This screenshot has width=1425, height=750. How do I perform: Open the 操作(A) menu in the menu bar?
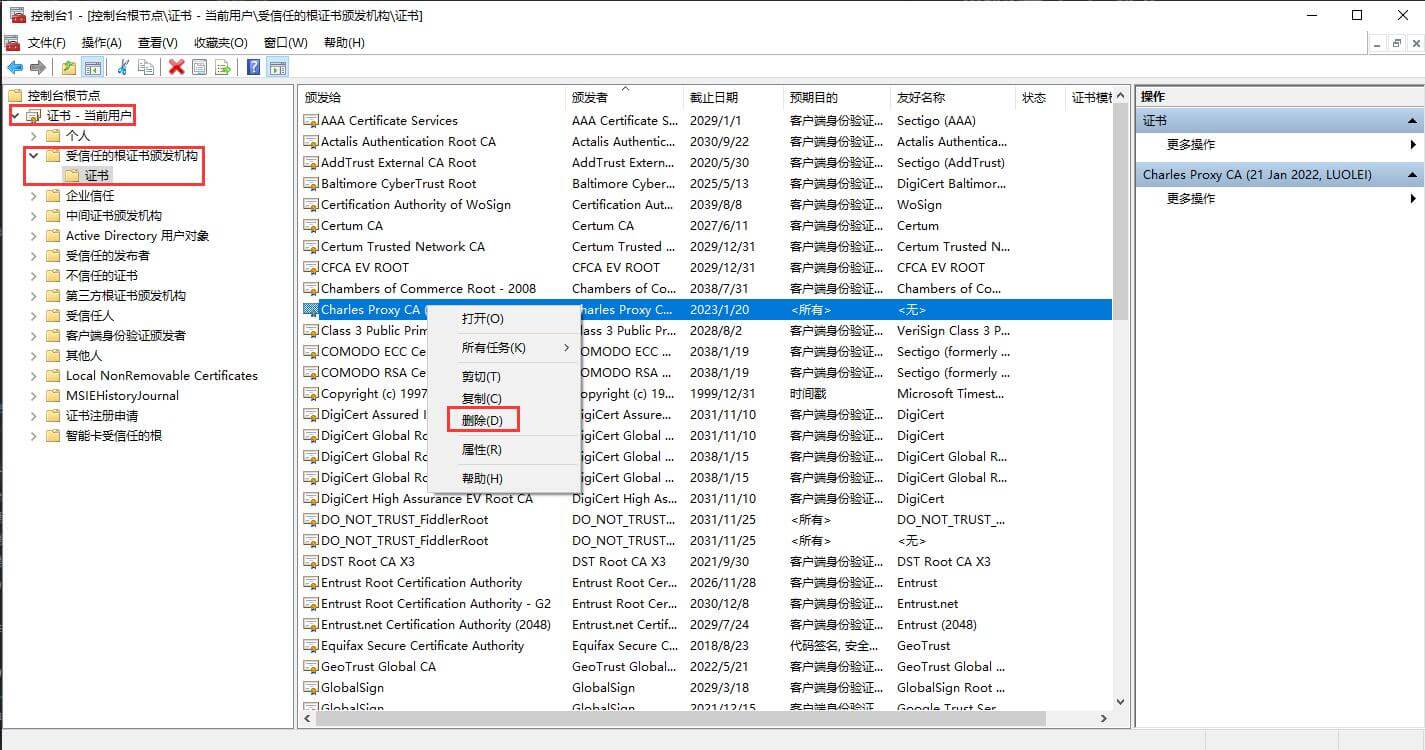[101, 43]
